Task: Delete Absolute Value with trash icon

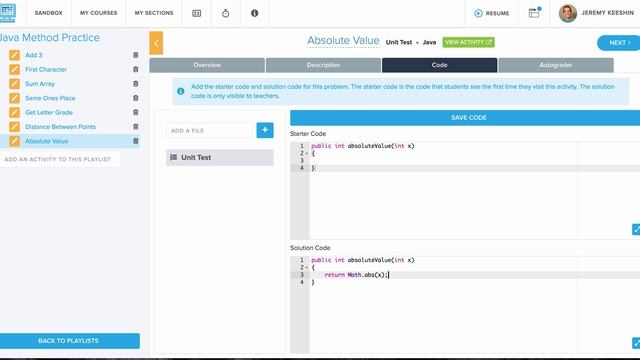Action: click(136, 141)
